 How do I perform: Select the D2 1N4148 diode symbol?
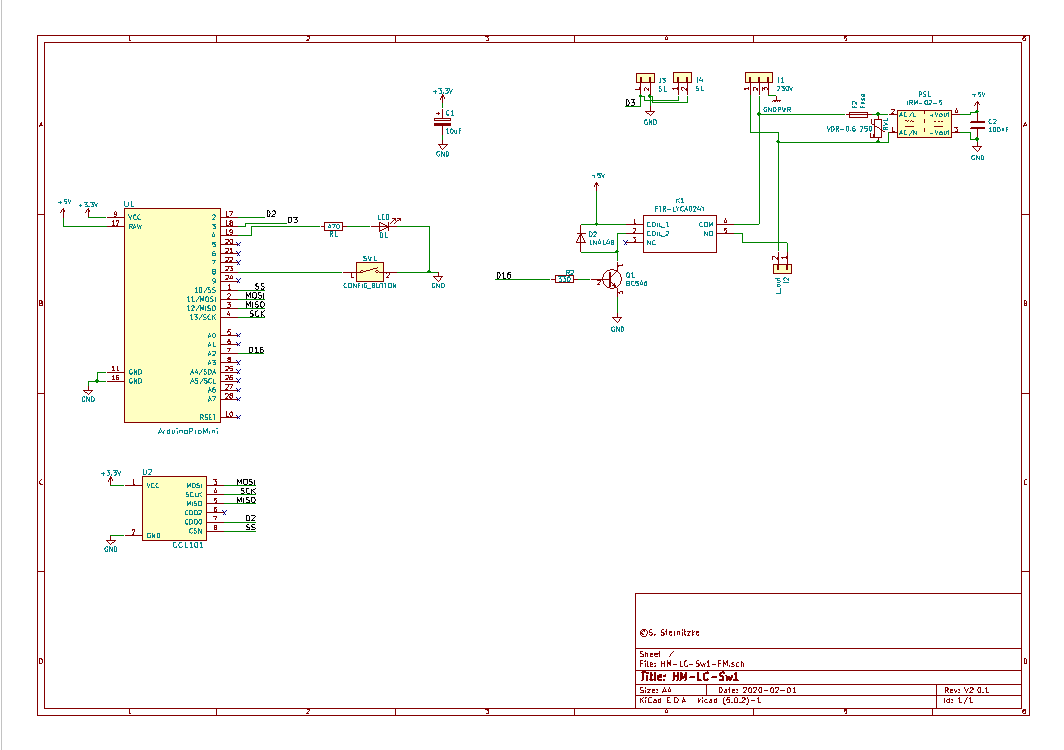click(x=580, y=238)
